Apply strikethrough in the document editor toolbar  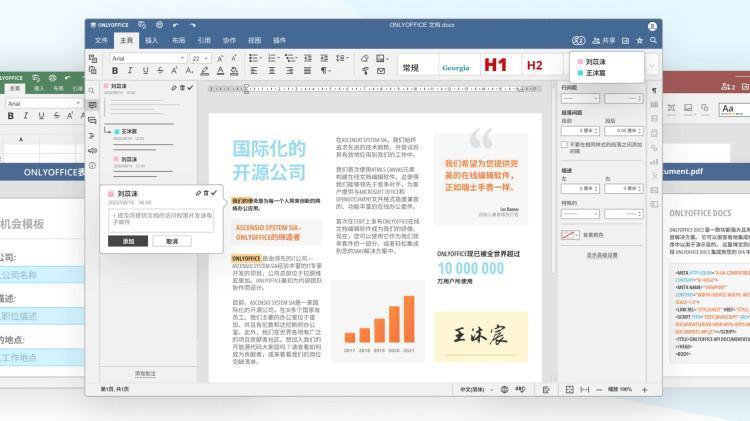tap(160, 71)
